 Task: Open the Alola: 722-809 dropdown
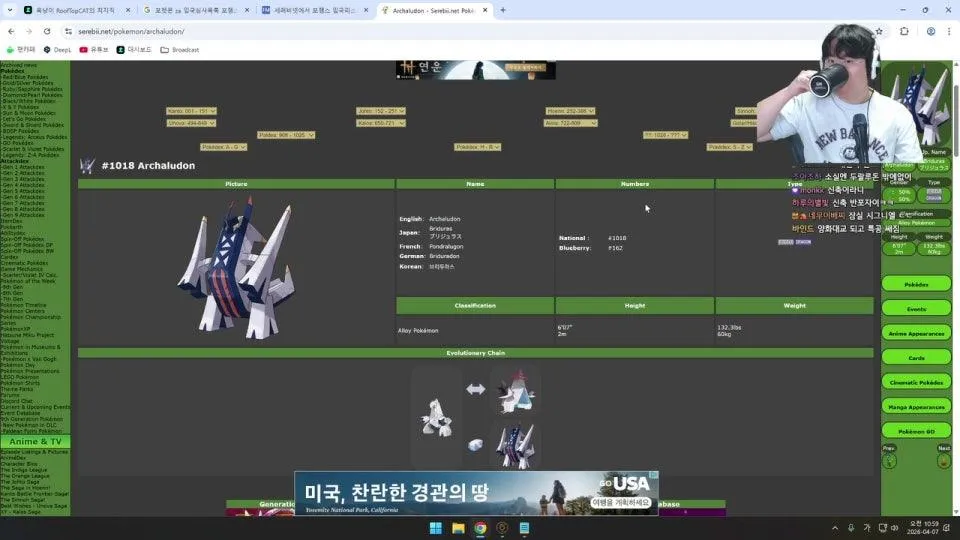pyautogui.click(x=570, y=123)
